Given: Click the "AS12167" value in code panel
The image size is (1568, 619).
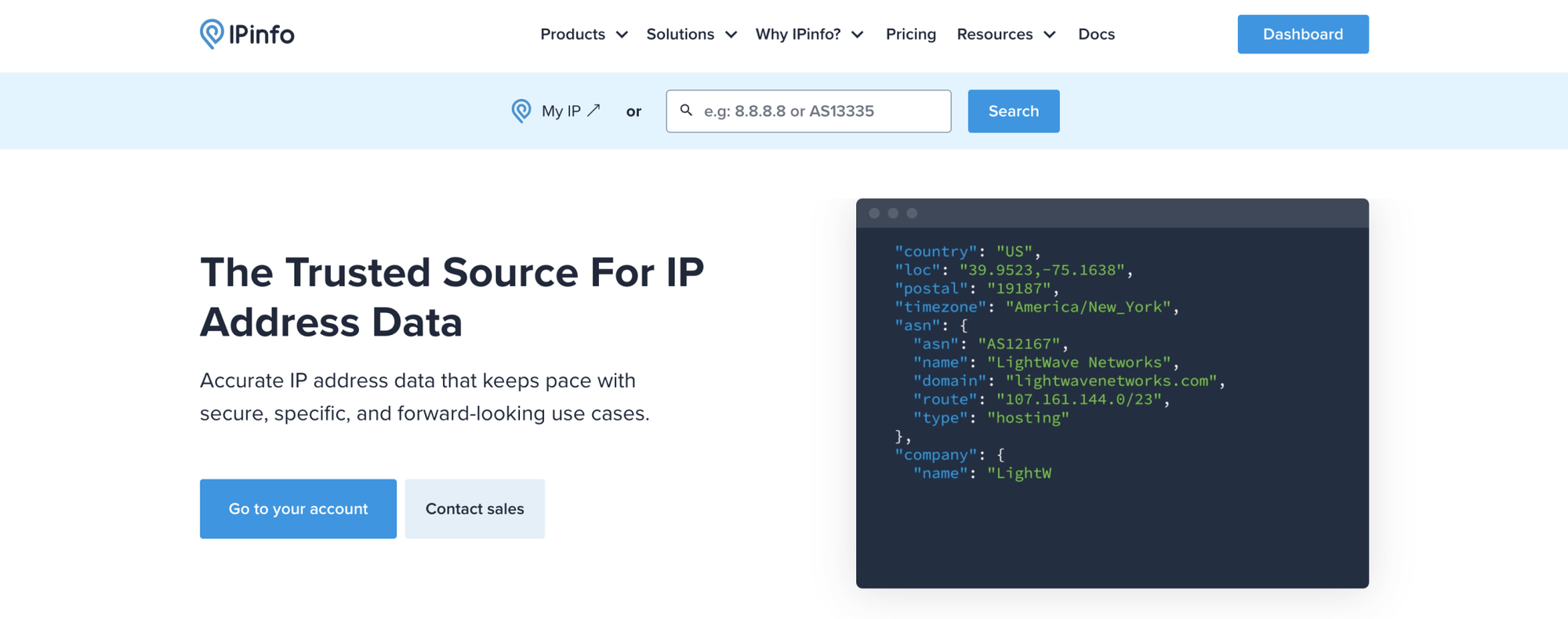Looking at the screenshot, I should [1019, 344].
